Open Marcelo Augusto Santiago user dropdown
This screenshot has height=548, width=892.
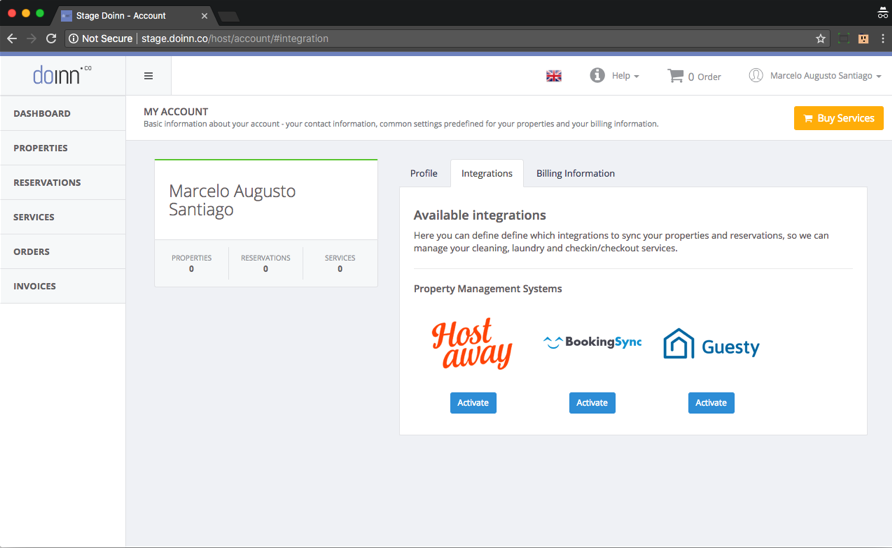825,76
